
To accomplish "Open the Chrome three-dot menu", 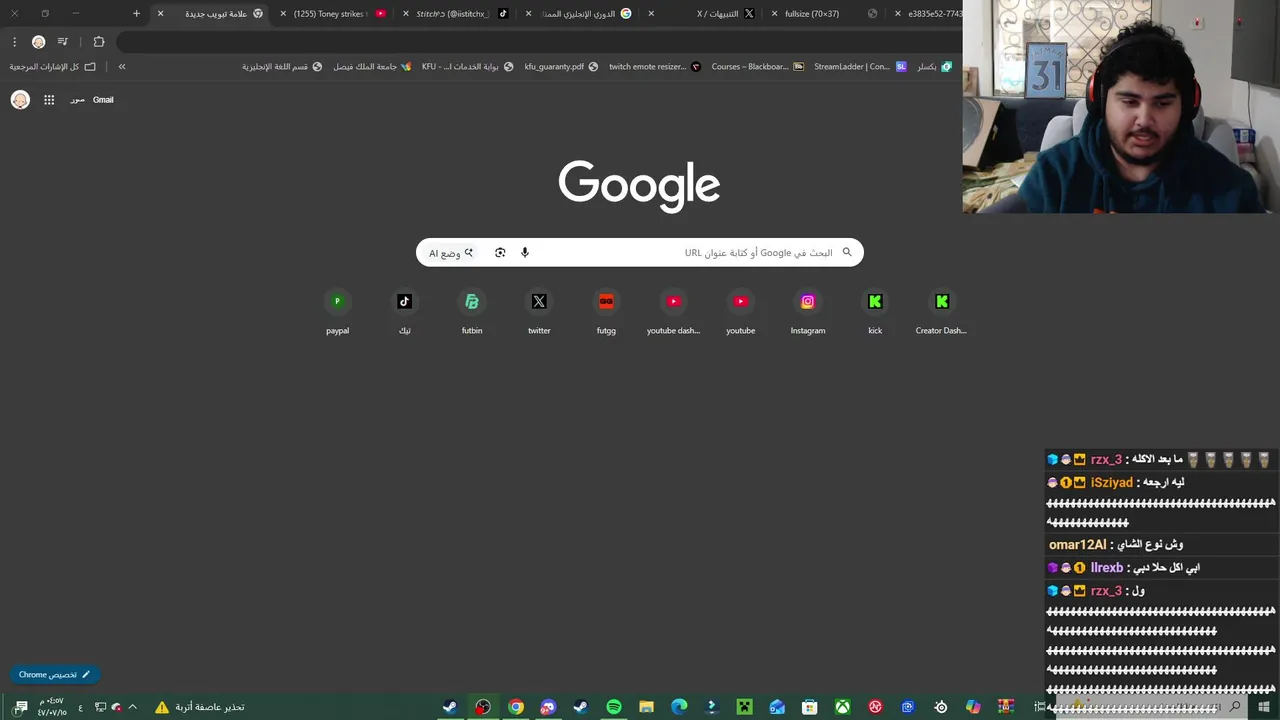I will click(x=14, y=42).
